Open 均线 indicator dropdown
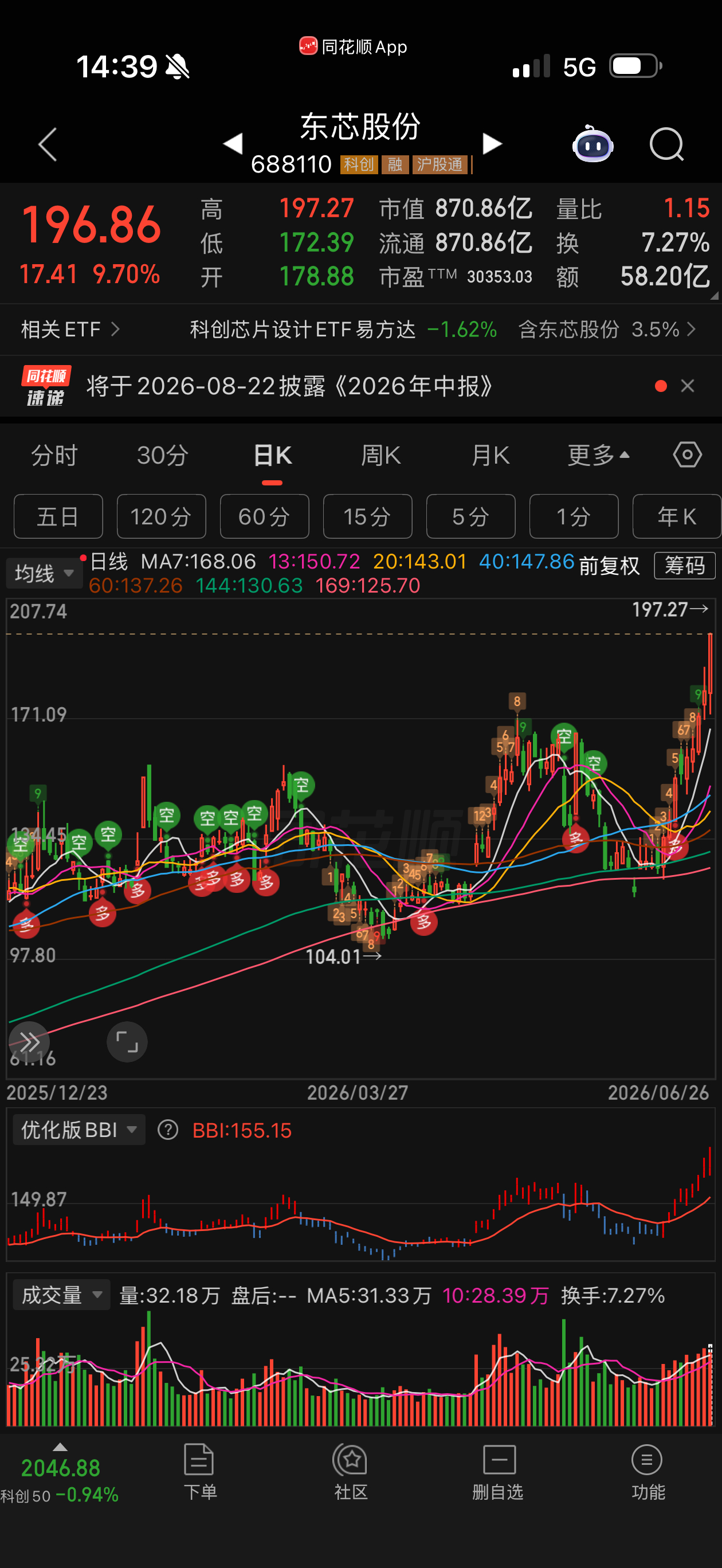Viewport: 722px width, 1568px height. [45, 574]
